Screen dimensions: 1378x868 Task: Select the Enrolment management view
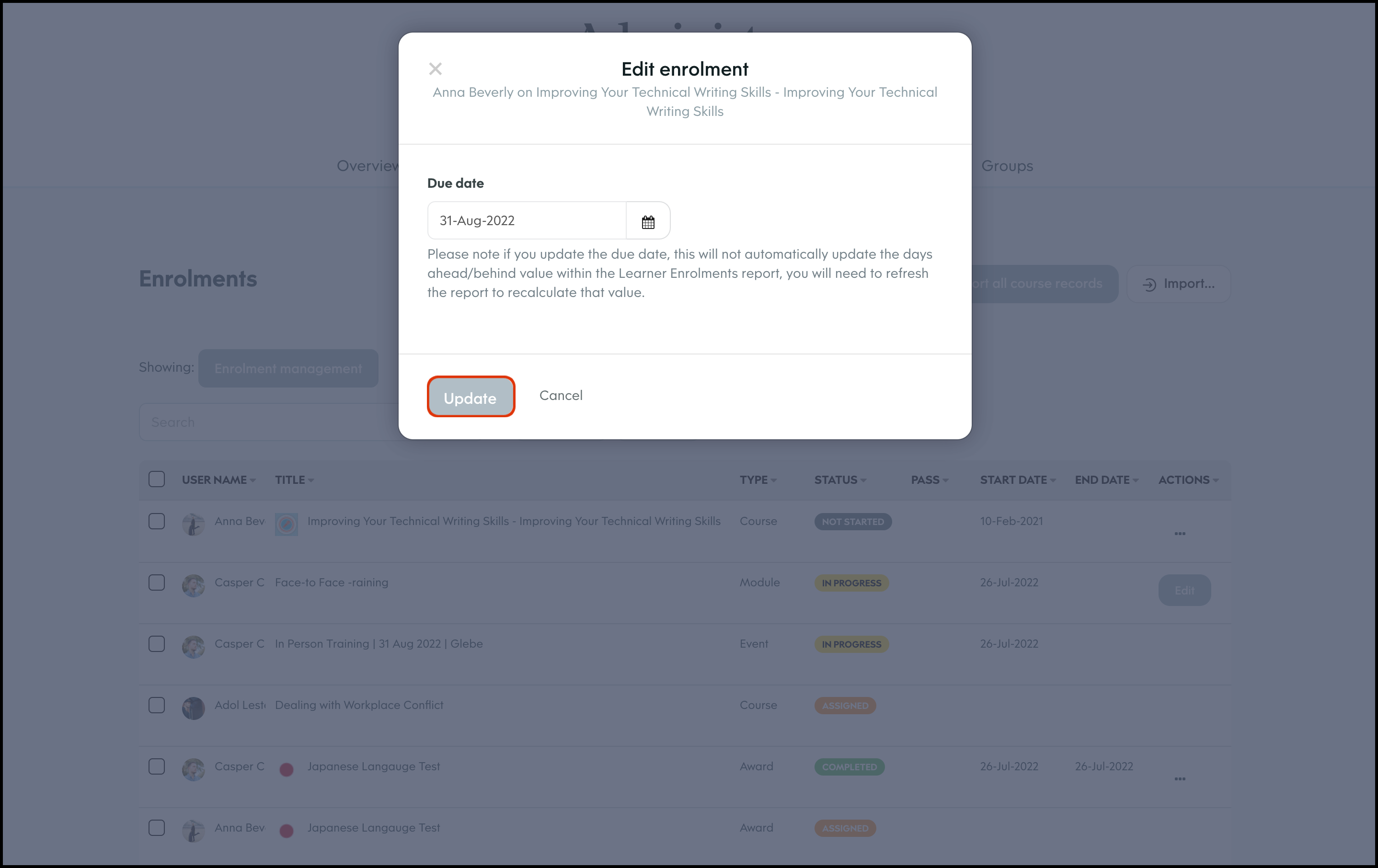click(x=288, y=368)
